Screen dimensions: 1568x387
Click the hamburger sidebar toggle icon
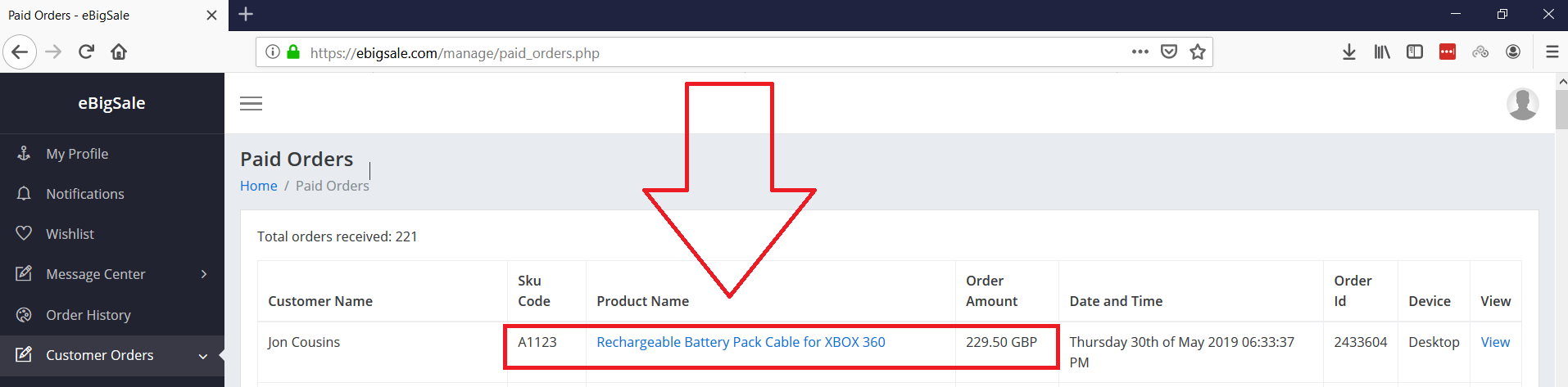251,104
